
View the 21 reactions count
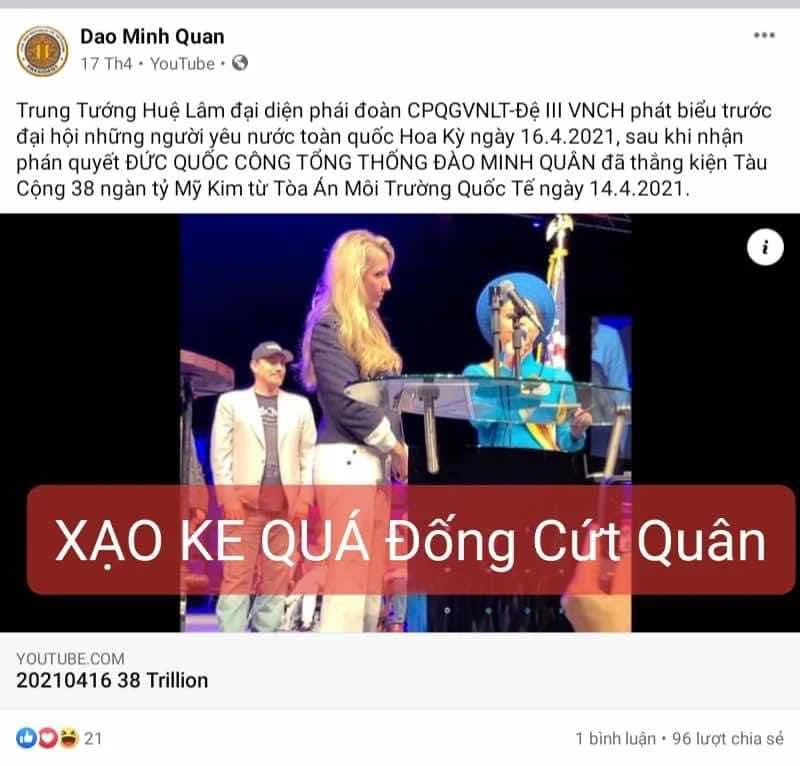coord(93,738)
